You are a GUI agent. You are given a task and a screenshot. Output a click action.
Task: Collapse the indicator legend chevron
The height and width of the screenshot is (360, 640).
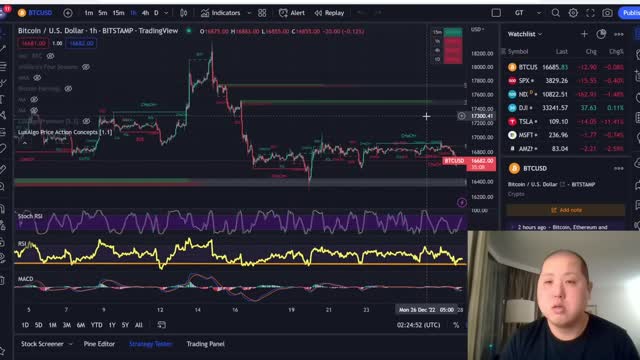[x=24, y=143]
